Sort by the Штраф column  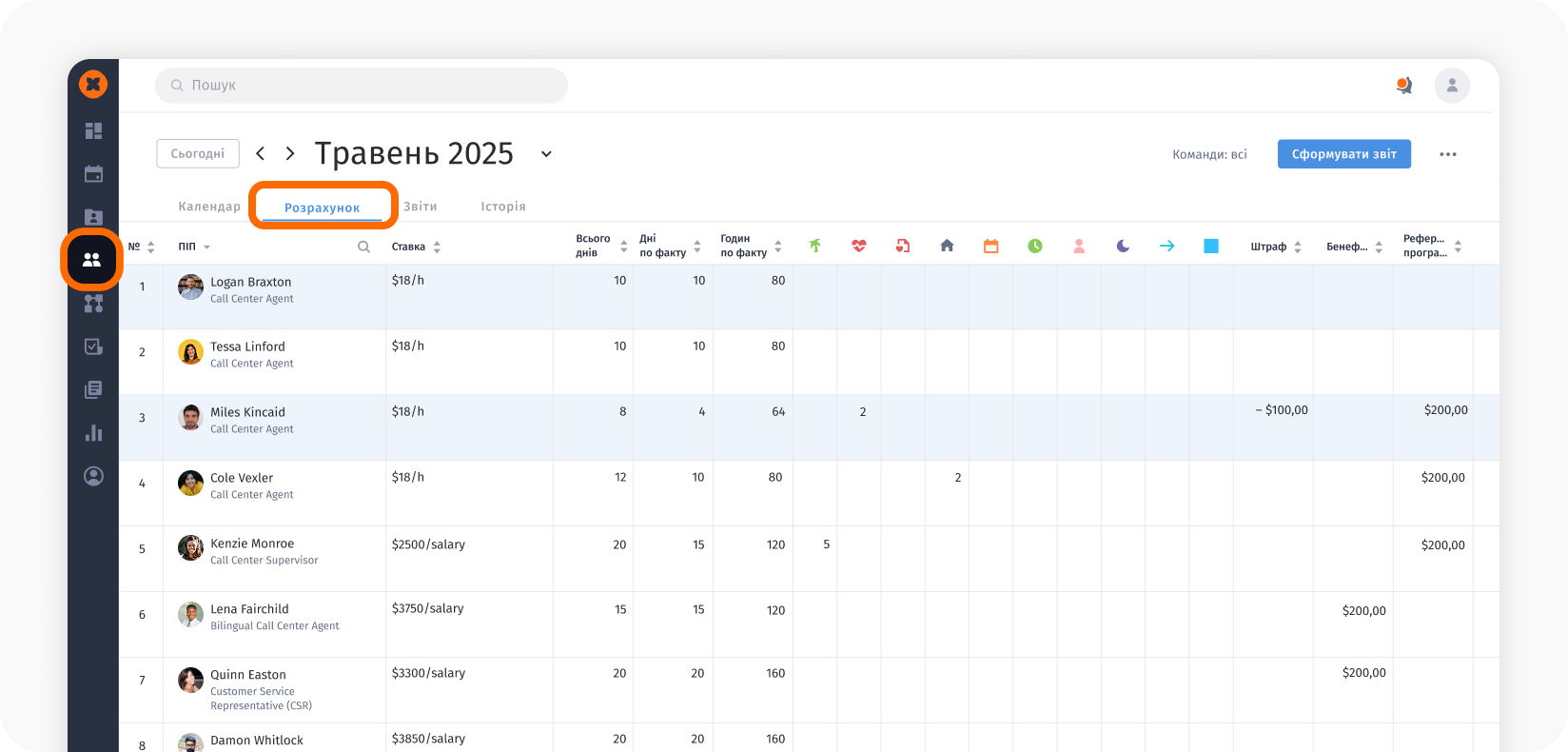(x=1275, y=247)
